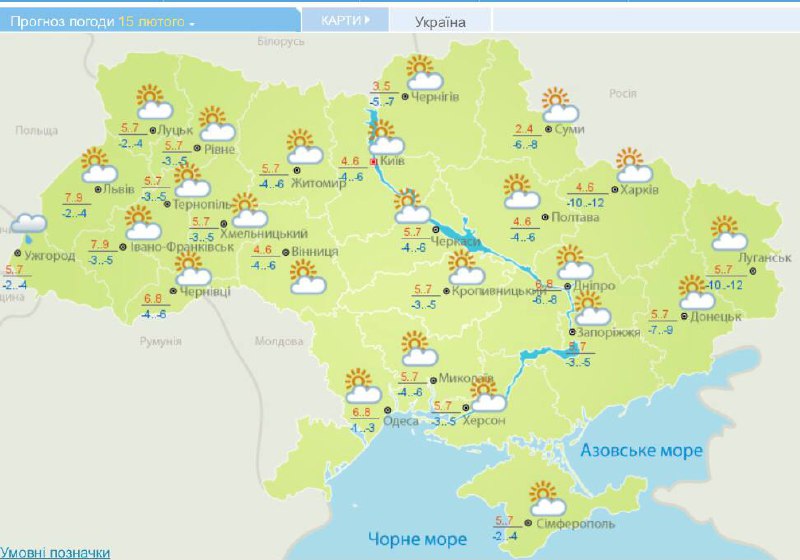Viewport: 800px width, 560px height.
Task: Click the weather icon above Сімферополь
Action: [546, 499]
